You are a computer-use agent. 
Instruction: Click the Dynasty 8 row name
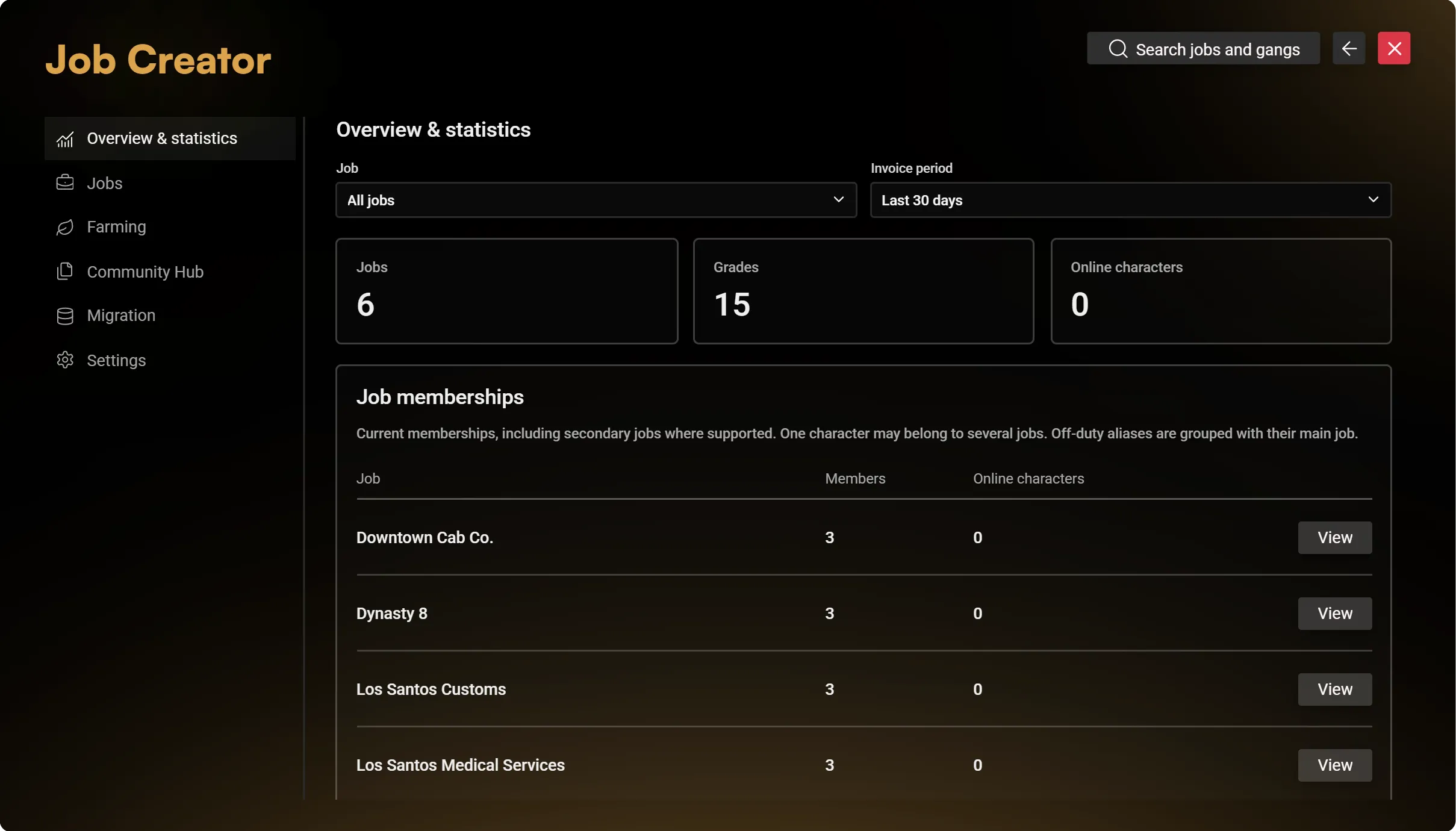click(392, 614)
